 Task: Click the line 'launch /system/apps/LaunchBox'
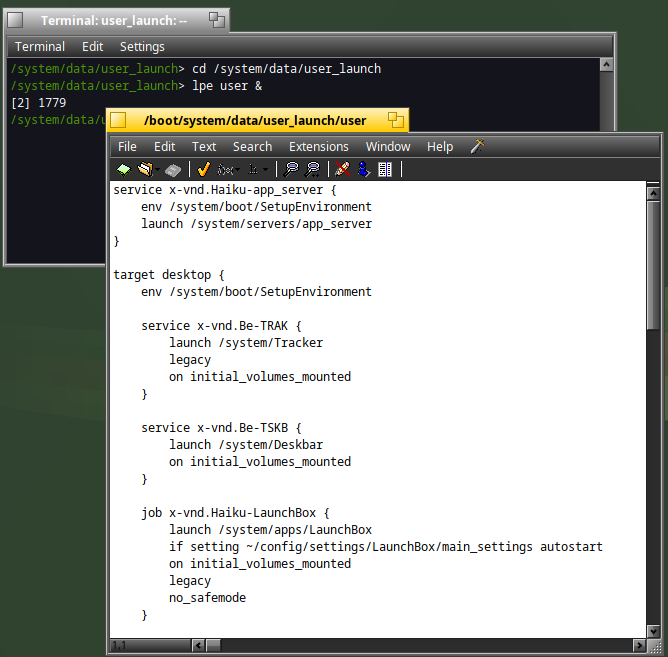coord(271,530)
